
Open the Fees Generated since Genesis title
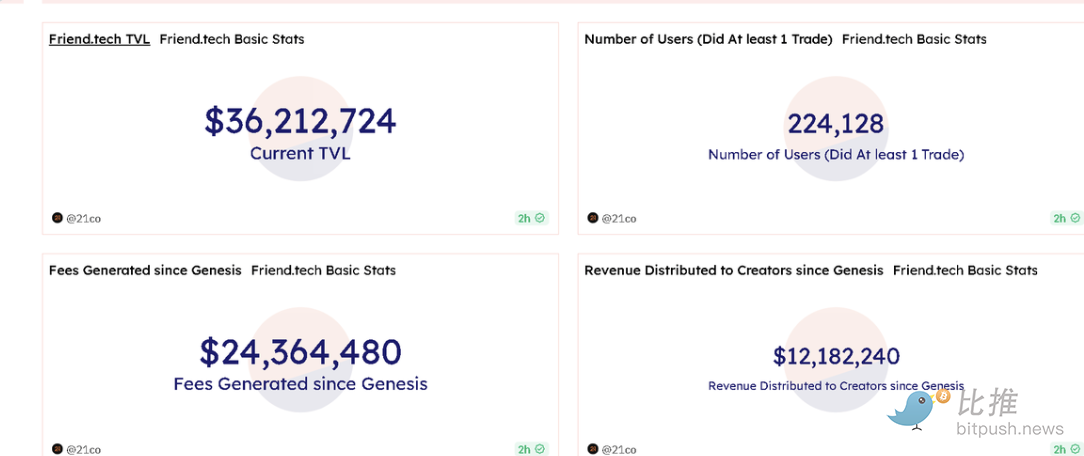(145, 270)
